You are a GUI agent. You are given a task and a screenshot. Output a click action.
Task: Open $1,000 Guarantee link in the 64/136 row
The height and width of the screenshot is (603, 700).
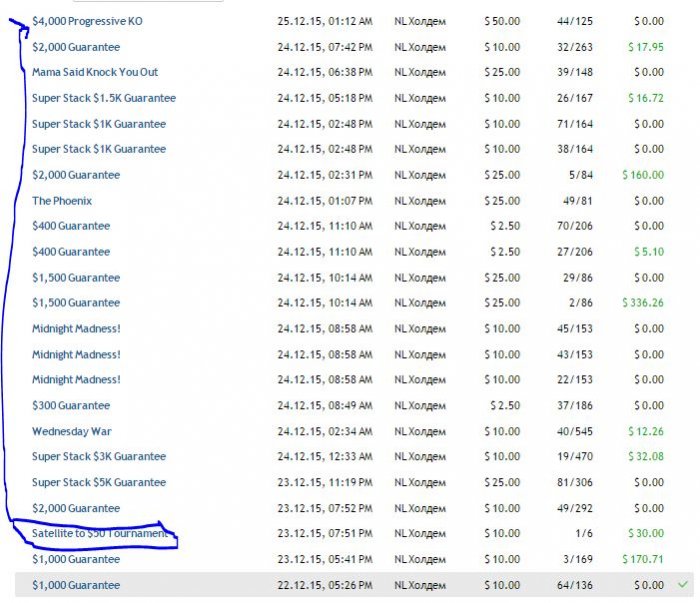76,585
